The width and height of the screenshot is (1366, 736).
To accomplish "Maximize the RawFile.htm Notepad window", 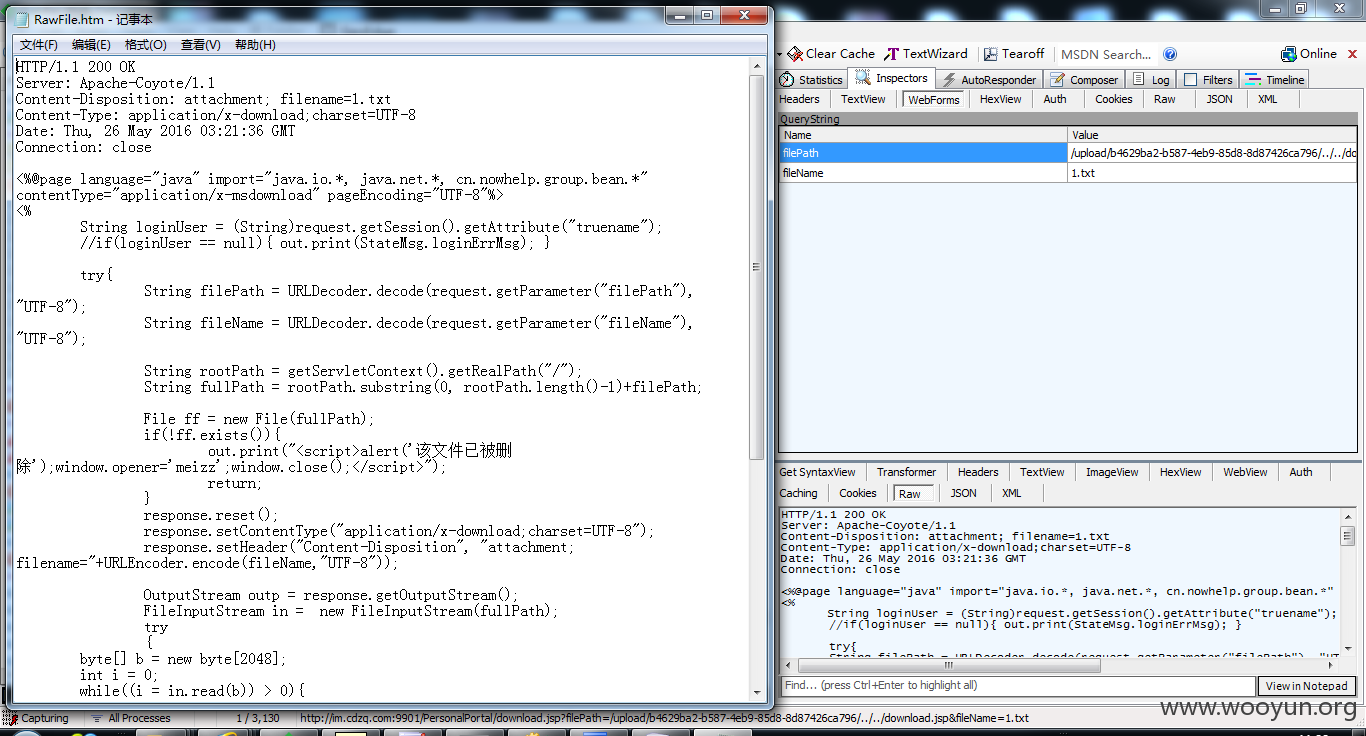I will (x=707, y=15).
